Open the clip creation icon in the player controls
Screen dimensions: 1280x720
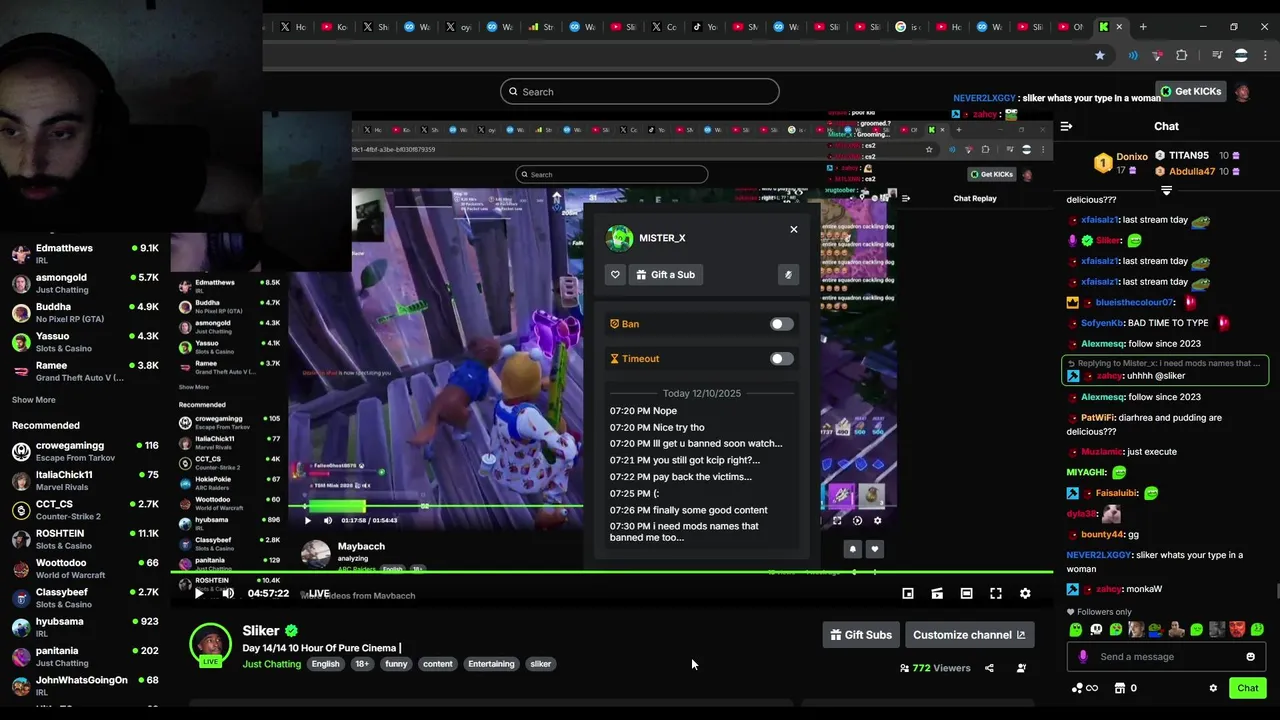pos(937,593)
